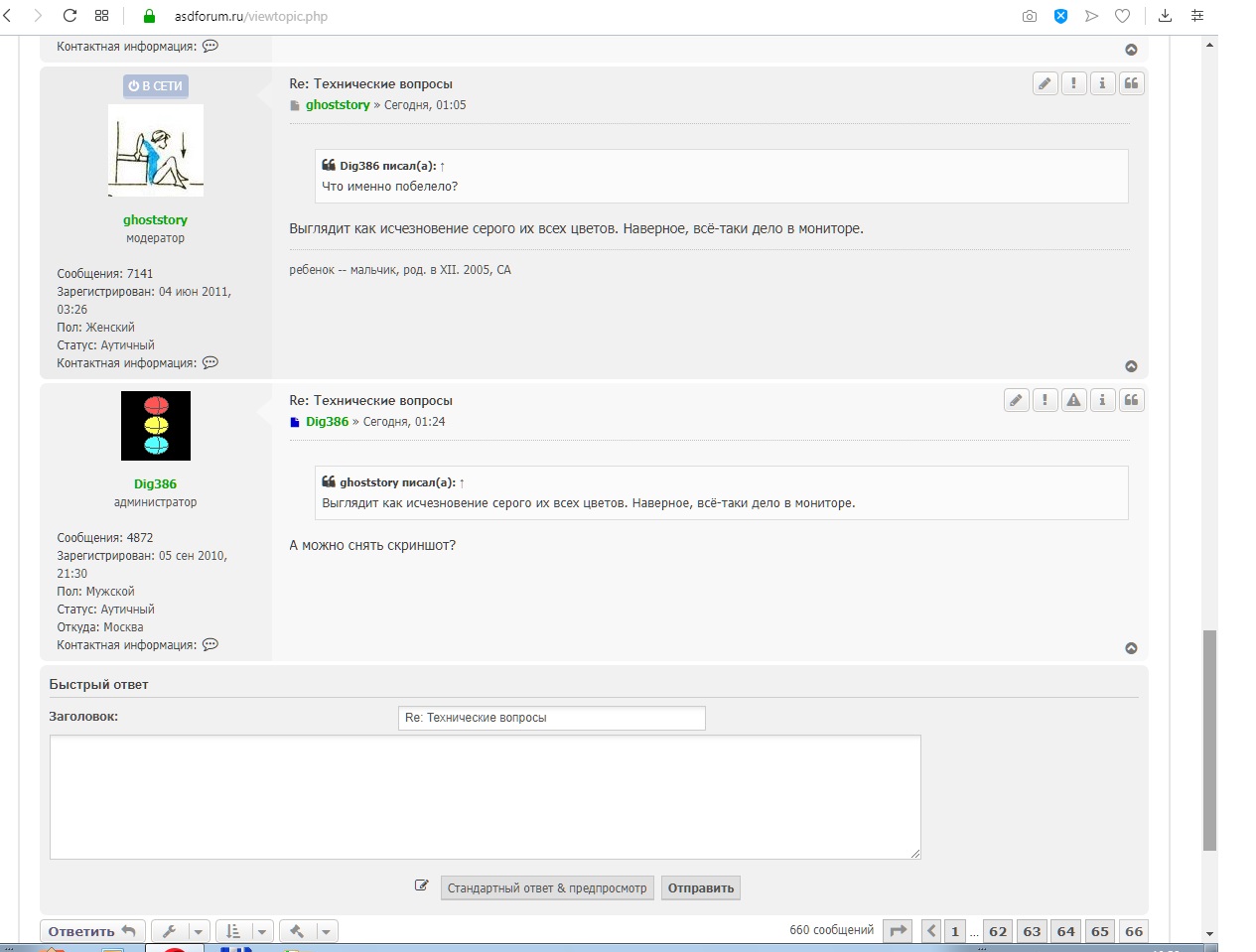Click contact info bubble under ghoststory's profile
Screen dimensions: 1256x952
click(210, 363)
